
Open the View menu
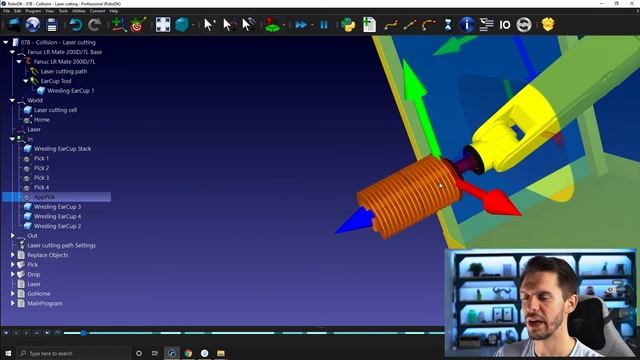[x=49, y=11]
